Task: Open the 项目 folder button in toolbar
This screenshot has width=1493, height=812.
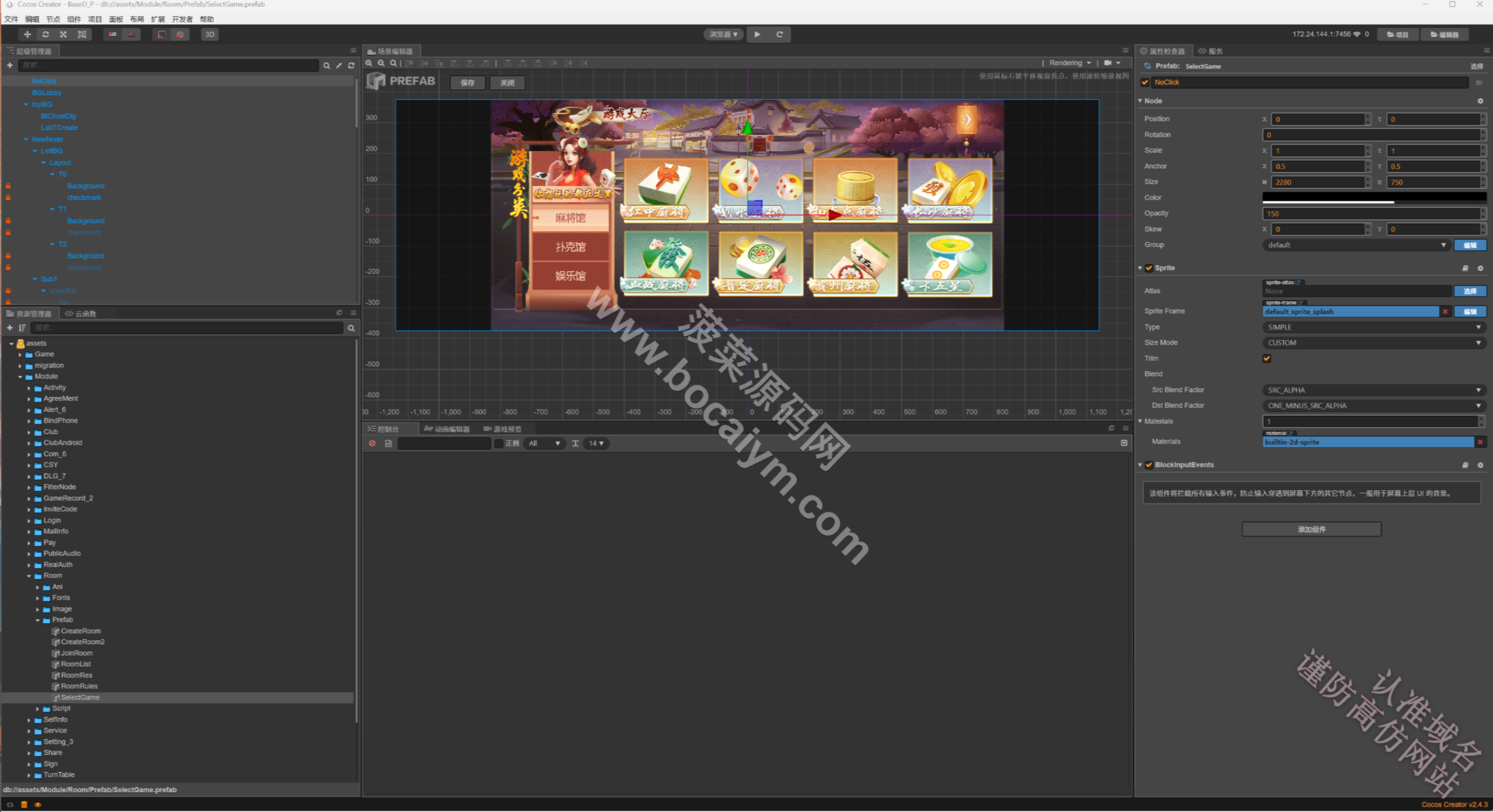Action: [x=1397, y=34]
